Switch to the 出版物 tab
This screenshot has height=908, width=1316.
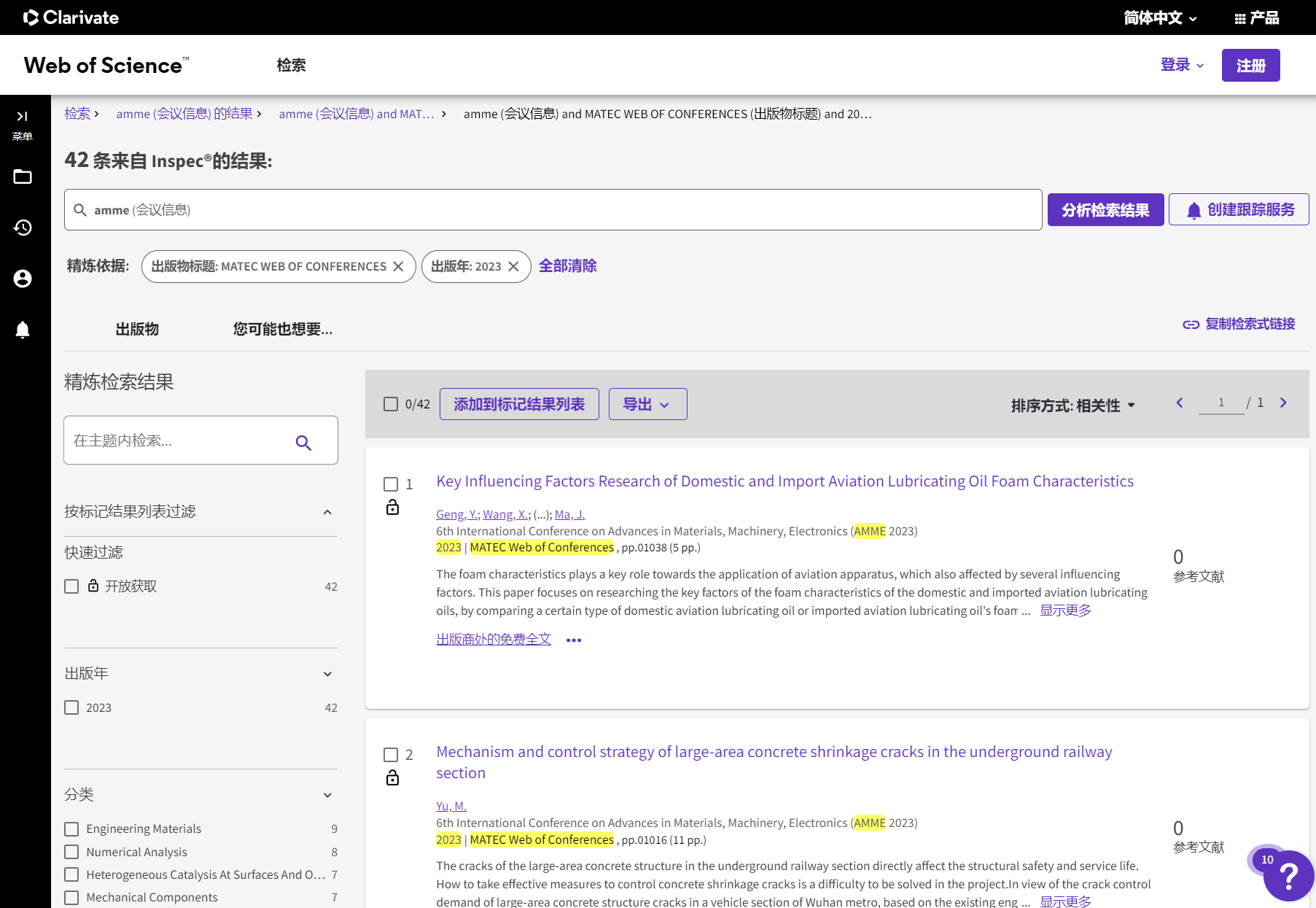pos(137,330)
